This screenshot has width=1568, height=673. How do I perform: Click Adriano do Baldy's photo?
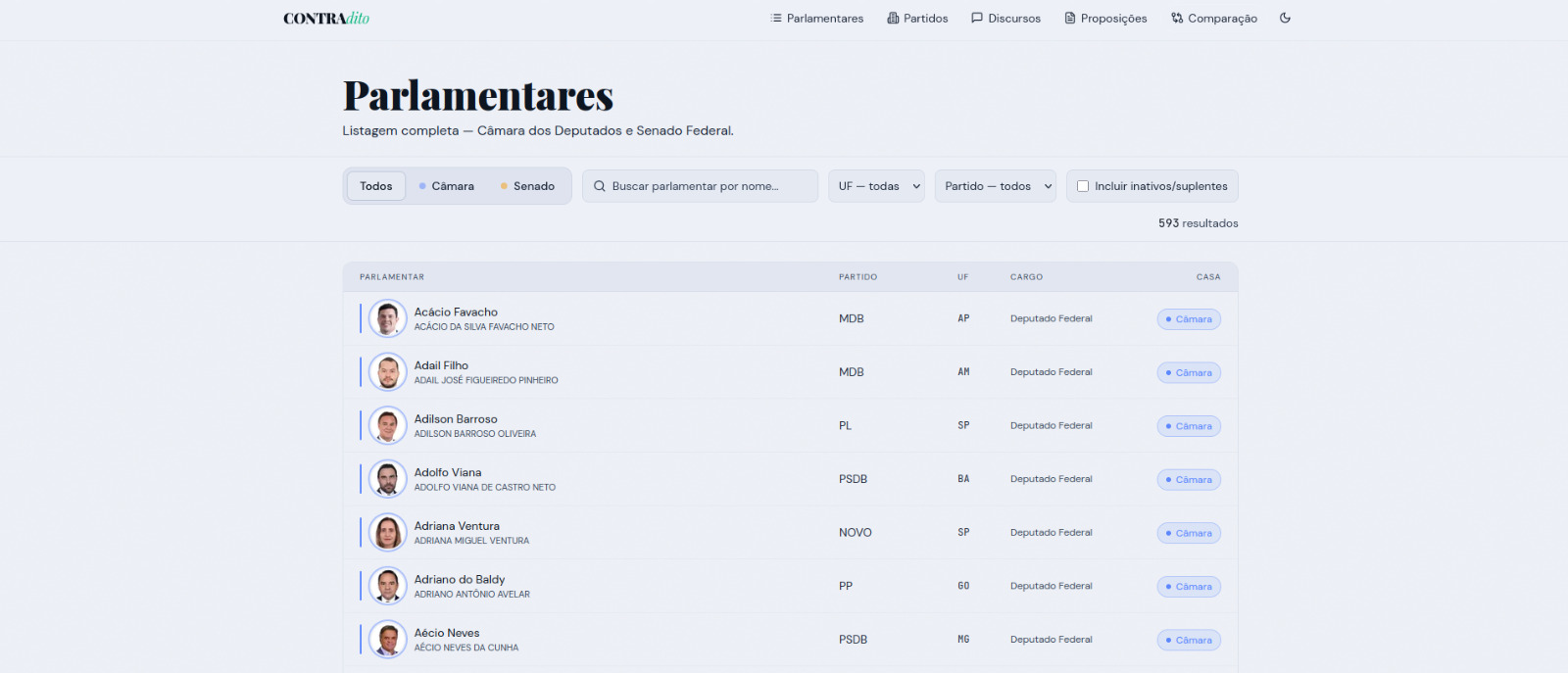388,586
